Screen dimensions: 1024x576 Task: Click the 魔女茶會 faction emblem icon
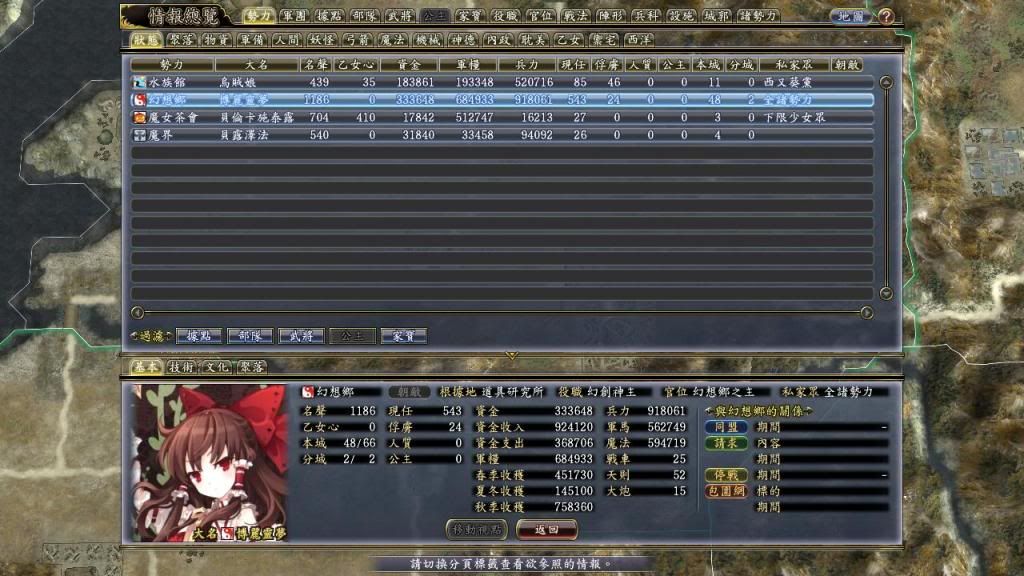[x=140, y=117]
